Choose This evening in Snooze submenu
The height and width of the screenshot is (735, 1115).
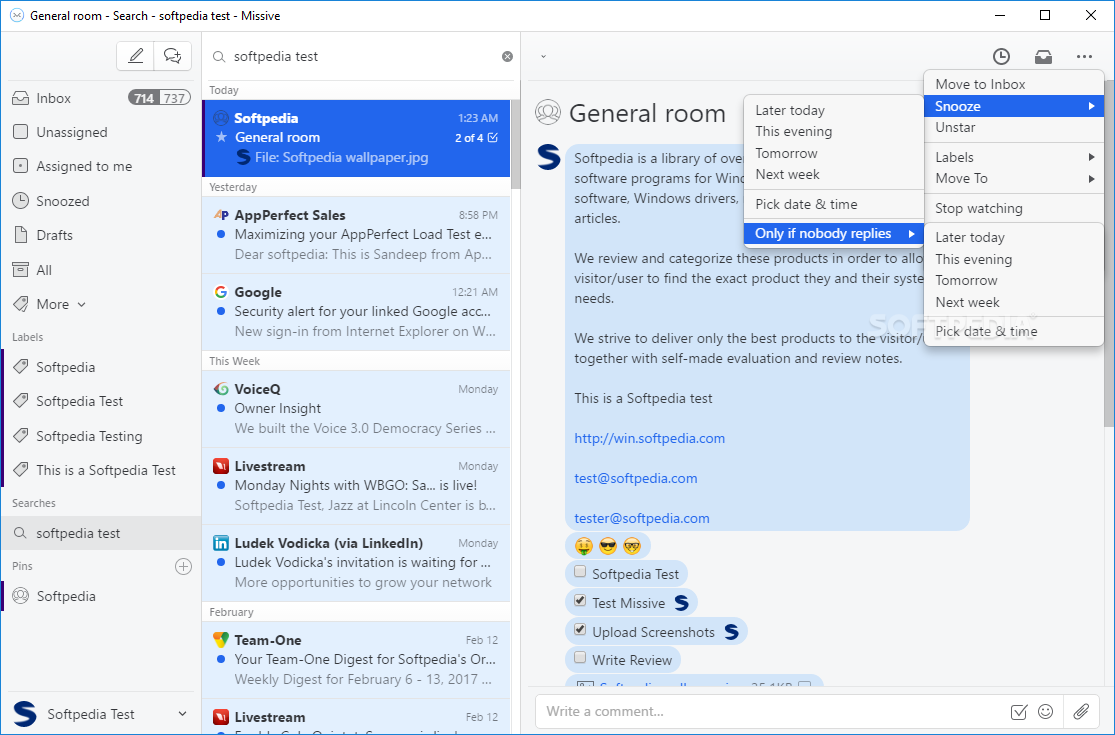pyautogui.click(x=833, y=132)
